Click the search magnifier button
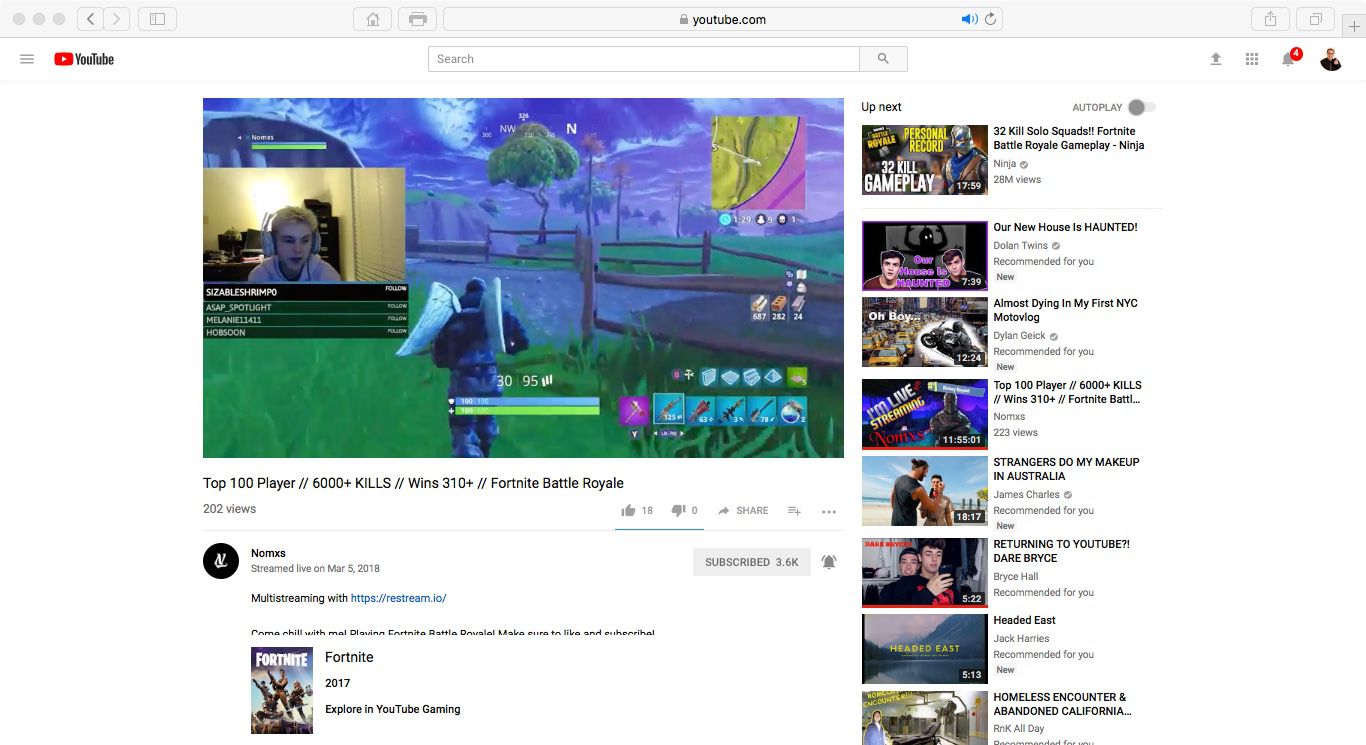 coord(883,59)
